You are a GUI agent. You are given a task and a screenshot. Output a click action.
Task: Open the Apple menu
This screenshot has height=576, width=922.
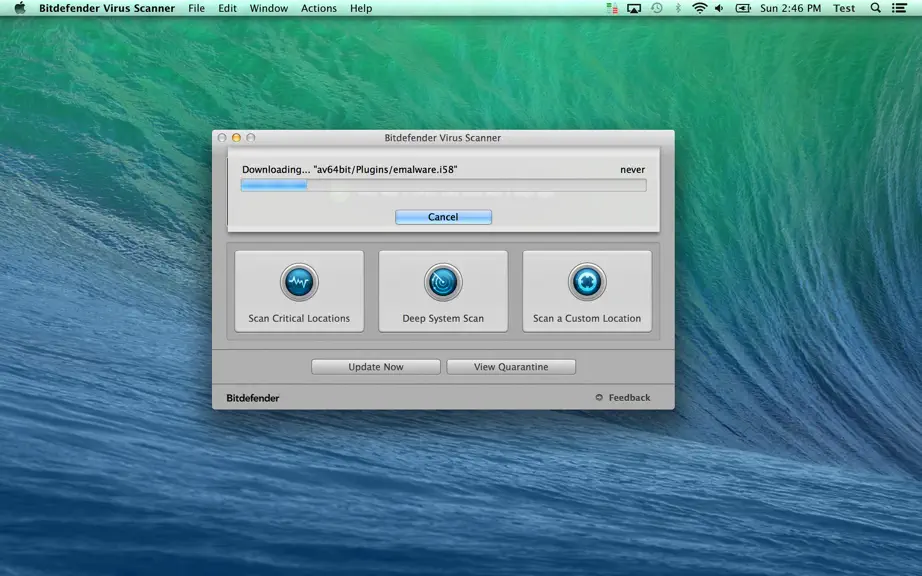pos(20,8)
